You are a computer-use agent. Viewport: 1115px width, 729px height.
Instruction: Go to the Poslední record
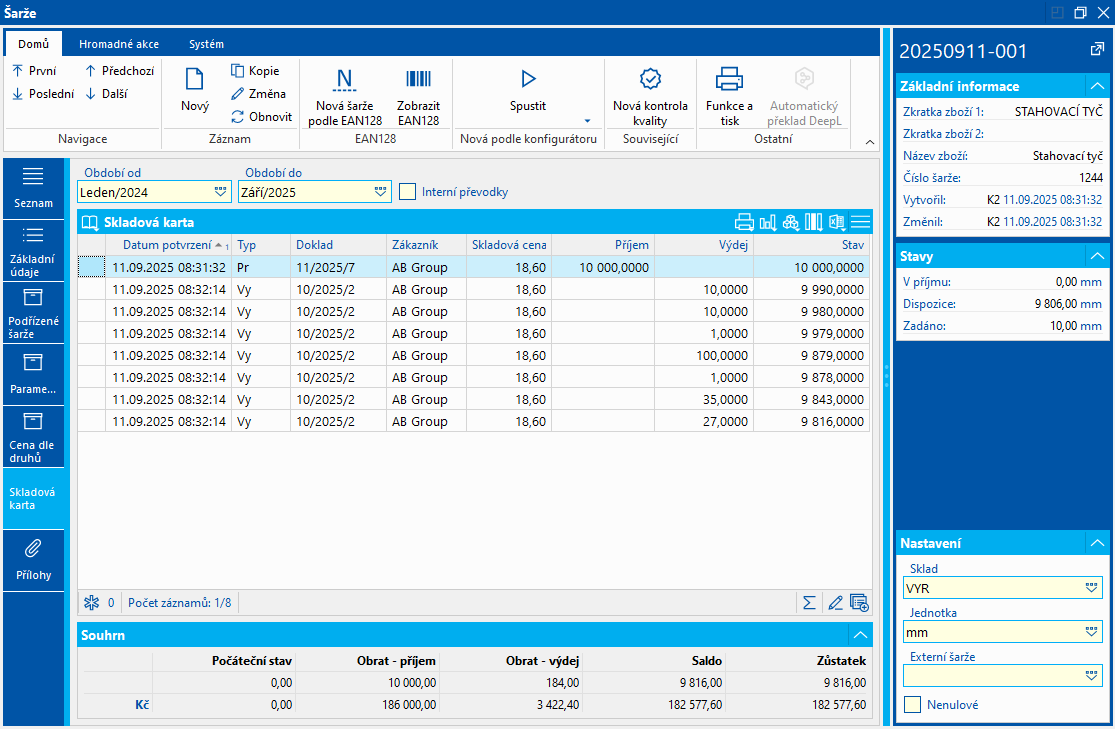coord(43,94)
